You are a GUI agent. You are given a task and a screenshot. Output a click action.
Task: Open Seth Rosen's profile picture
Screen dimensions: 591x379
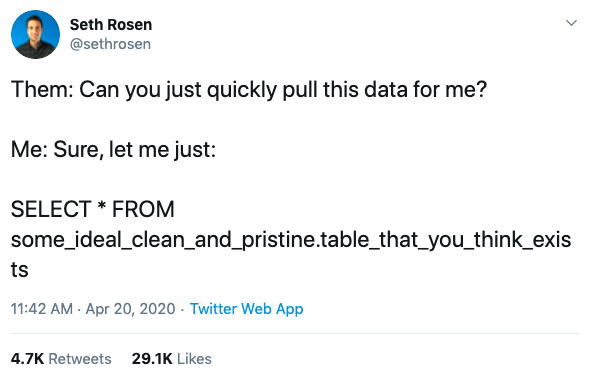pyautogui.click(x=35, y=34)
